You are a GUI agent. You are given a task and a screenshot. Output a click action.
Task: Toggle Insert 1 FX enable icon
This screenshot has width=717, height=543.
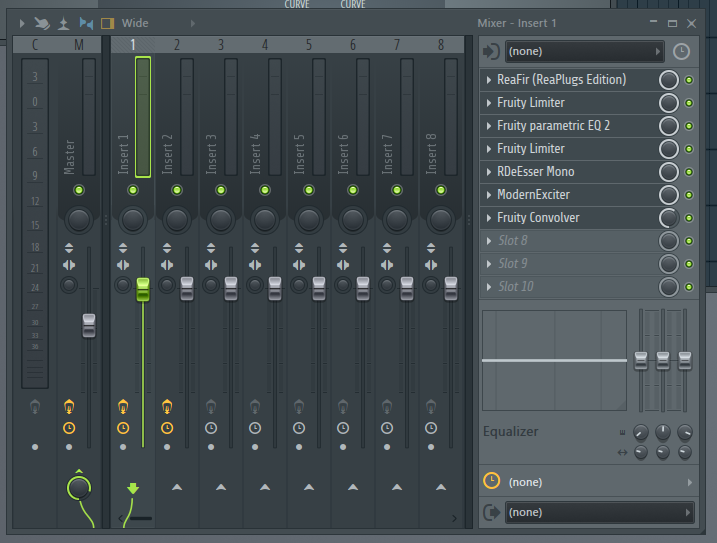coord(123,406)
